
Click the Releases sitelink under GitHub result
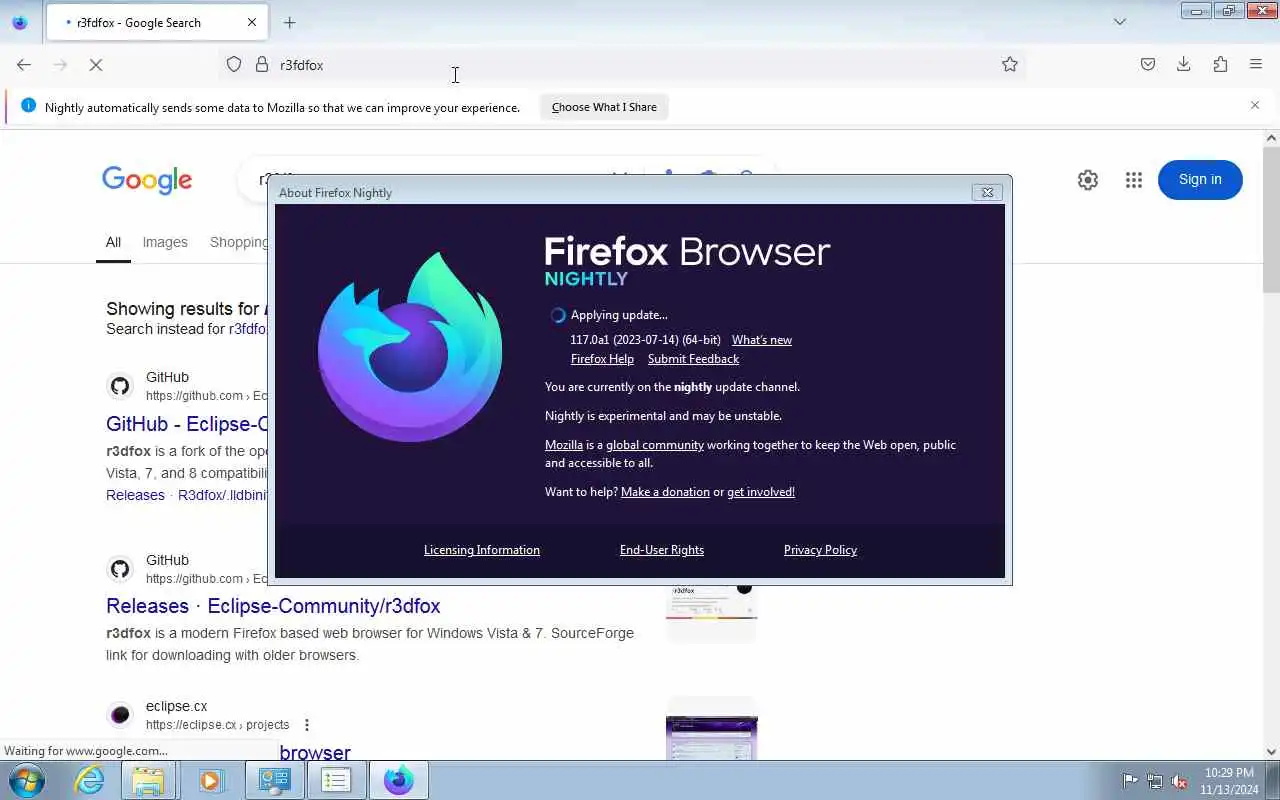[x=135, y=495]
